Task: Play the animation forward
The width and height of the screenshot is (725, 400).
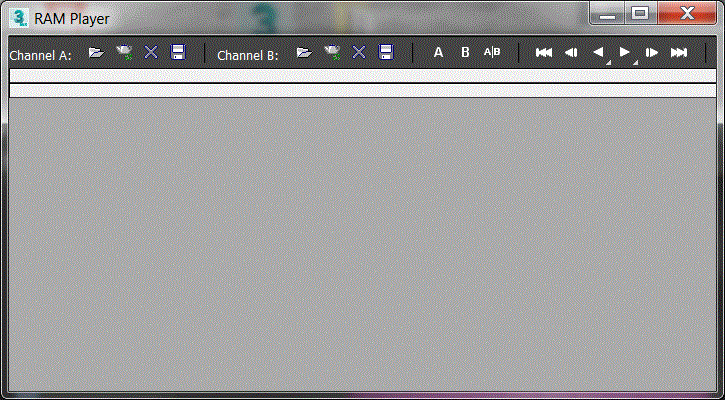Action: (625, 52)
